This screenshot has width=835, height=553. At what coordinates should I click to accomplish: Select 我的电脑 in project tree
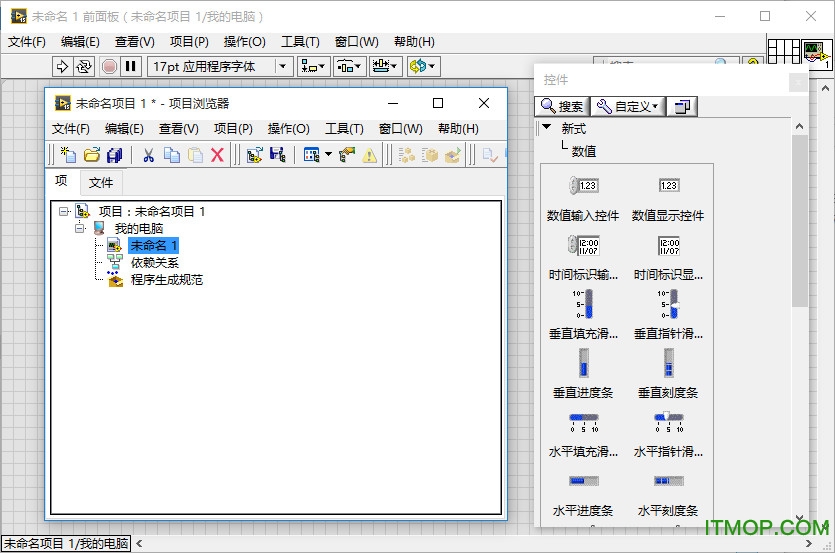point(139,229)
